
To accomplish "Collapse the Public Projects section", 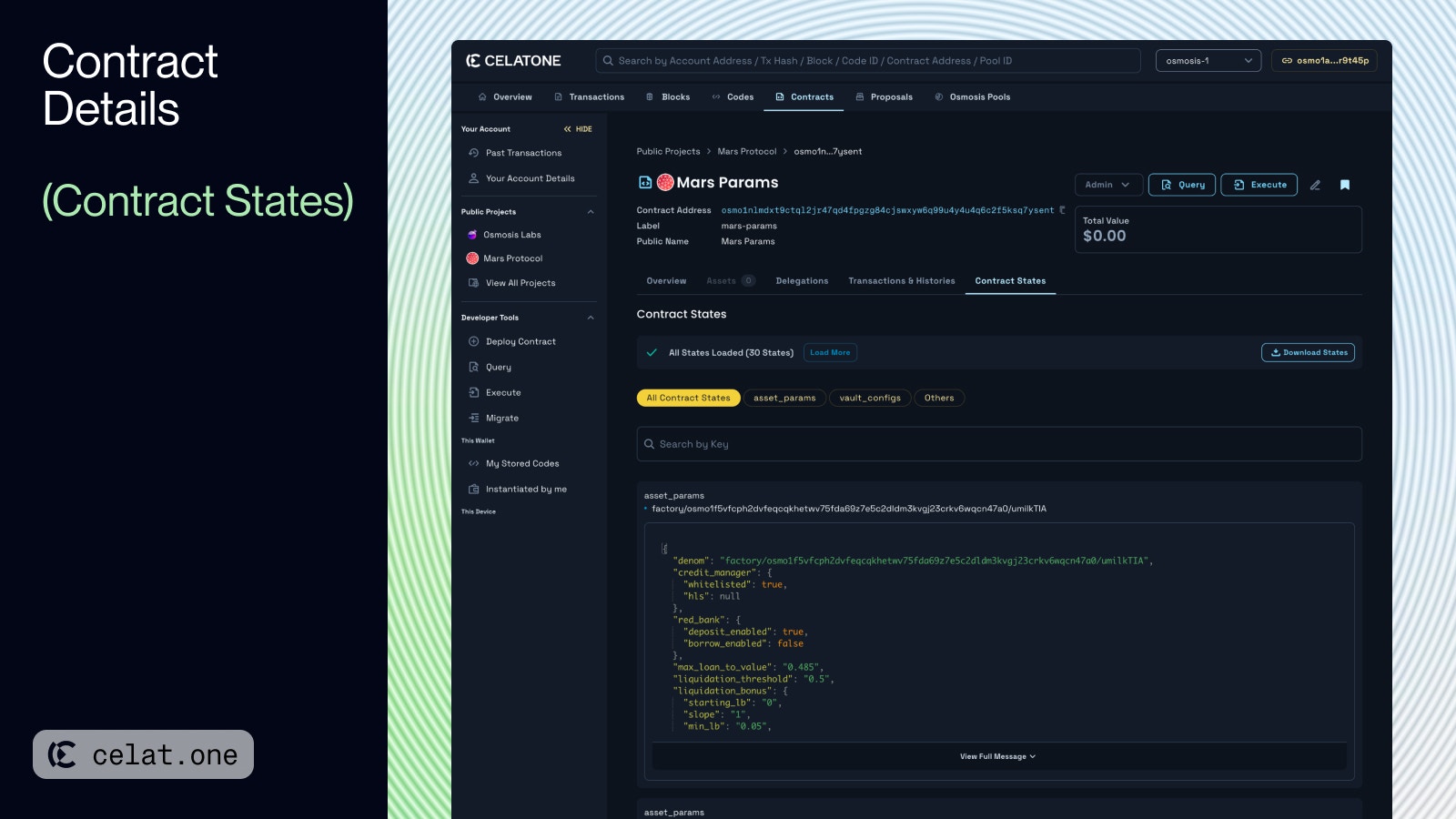I will tap(591, 212).
